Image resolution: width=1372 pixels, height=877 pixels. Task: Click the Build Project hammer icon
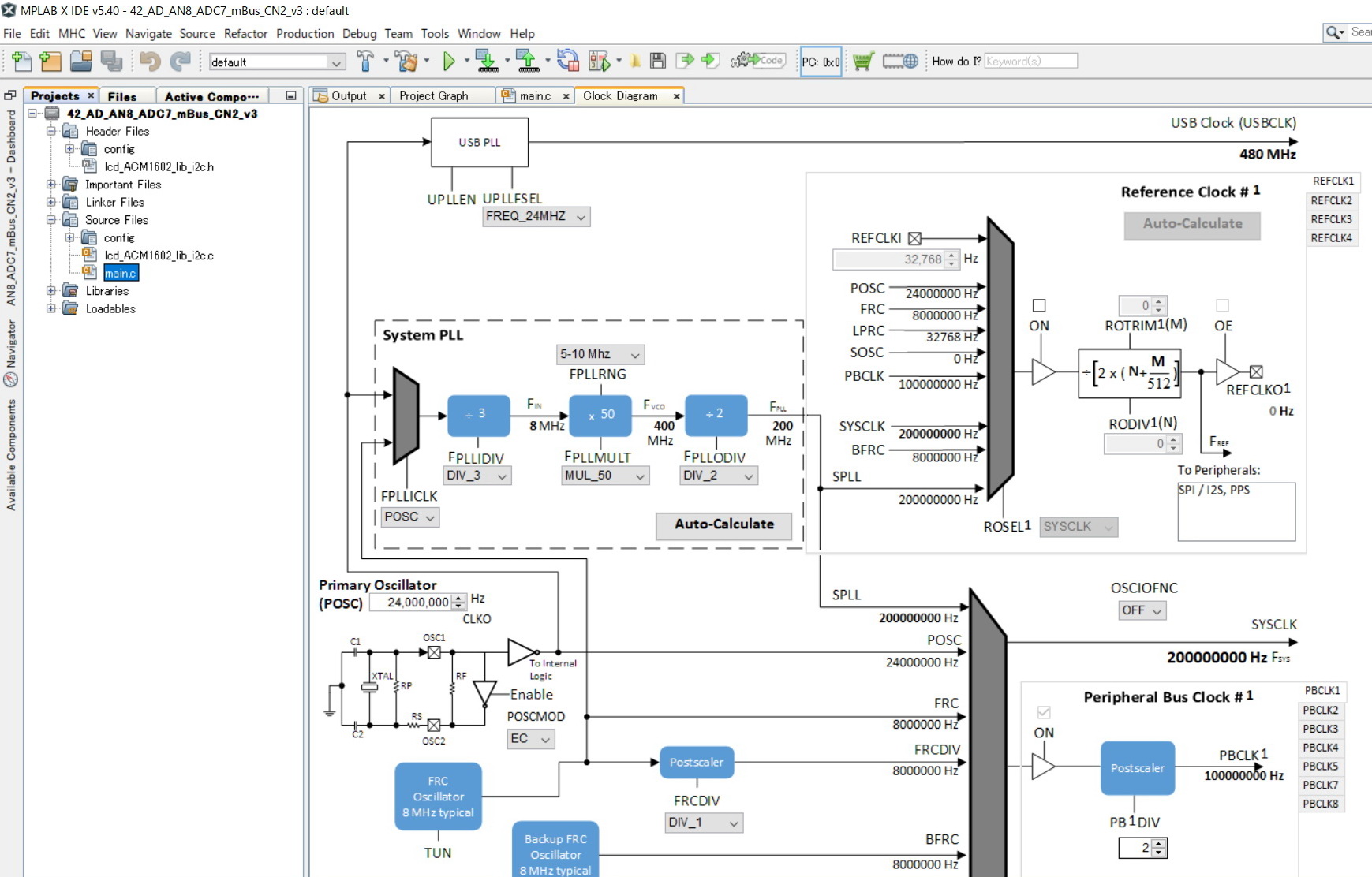pos(365,62)
